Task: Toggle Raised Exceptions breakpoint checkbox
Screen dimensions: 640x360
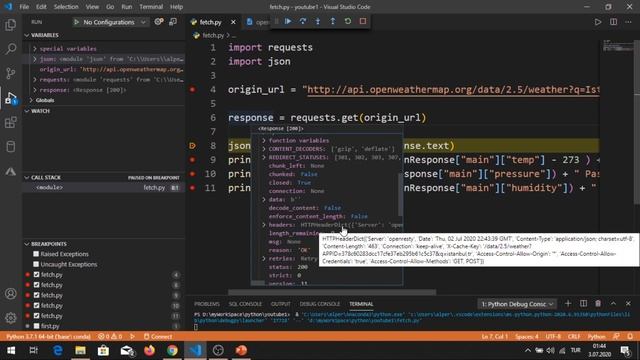Action: [x=36, y=254]
